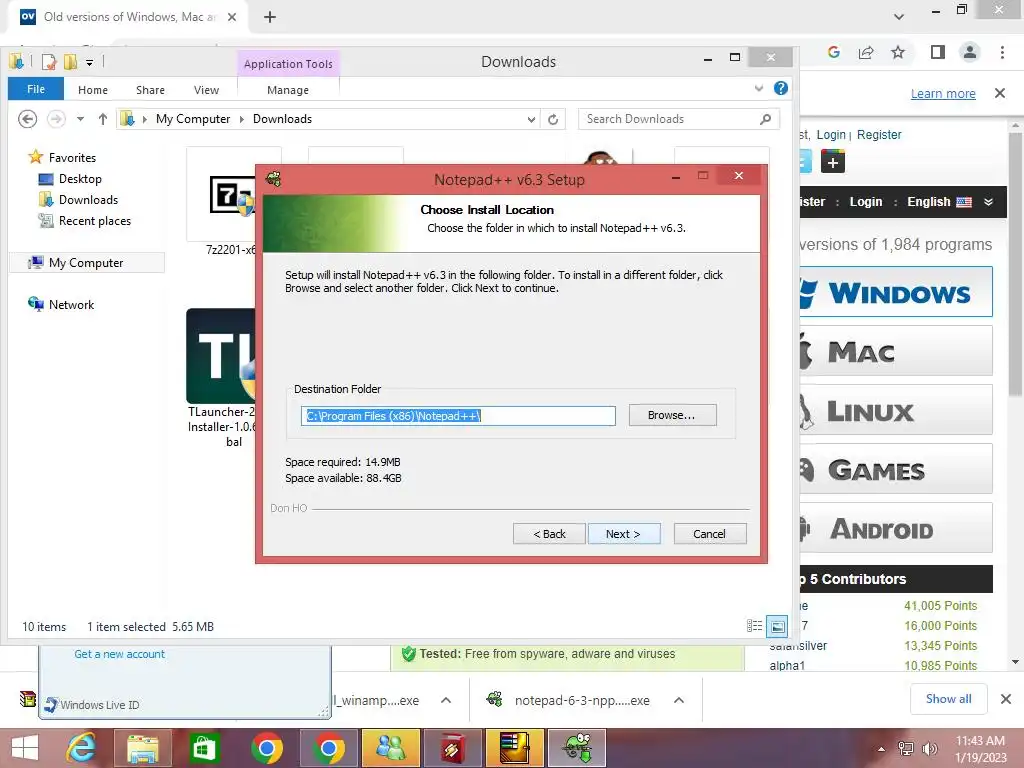Click the Destination Folder path field
This screenshot has height=768, width=1024.
coord(458,415)
